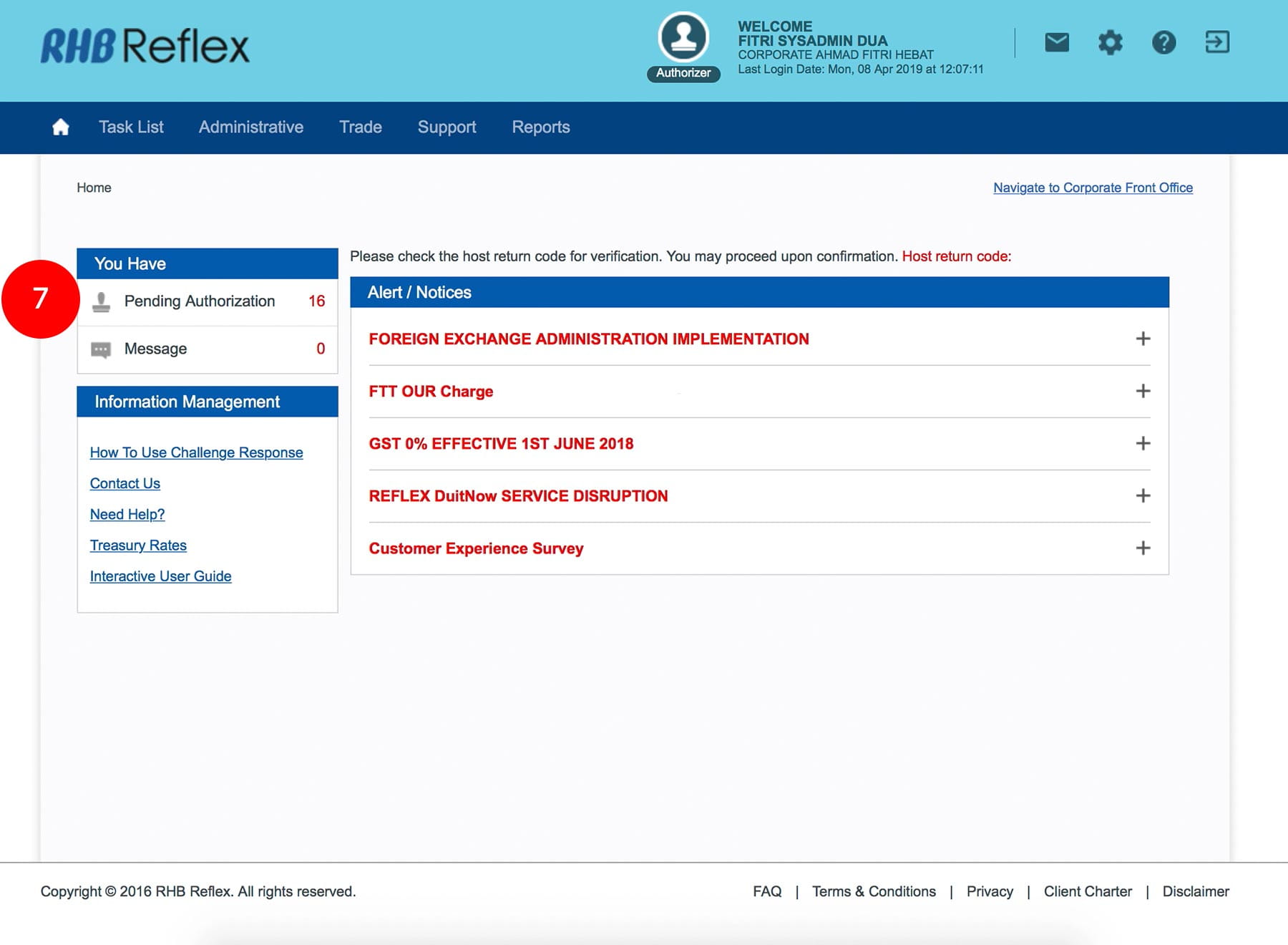Click the Authorizer user profile avatar

(x=683, y=37)
